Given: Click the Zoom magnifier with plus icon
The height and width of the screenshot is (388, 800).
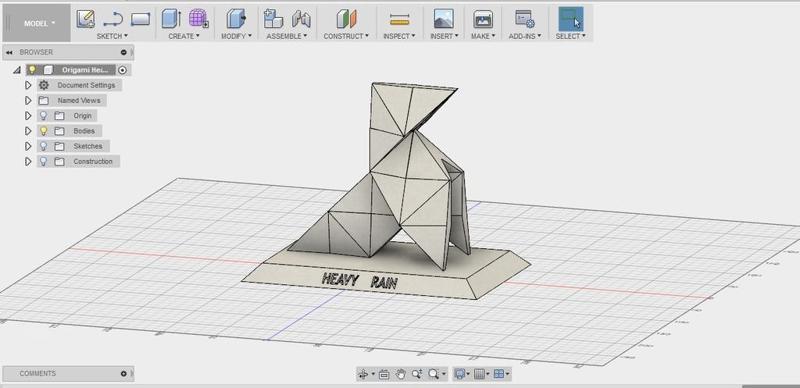Looking at the screenshot, I should (416, 374).
